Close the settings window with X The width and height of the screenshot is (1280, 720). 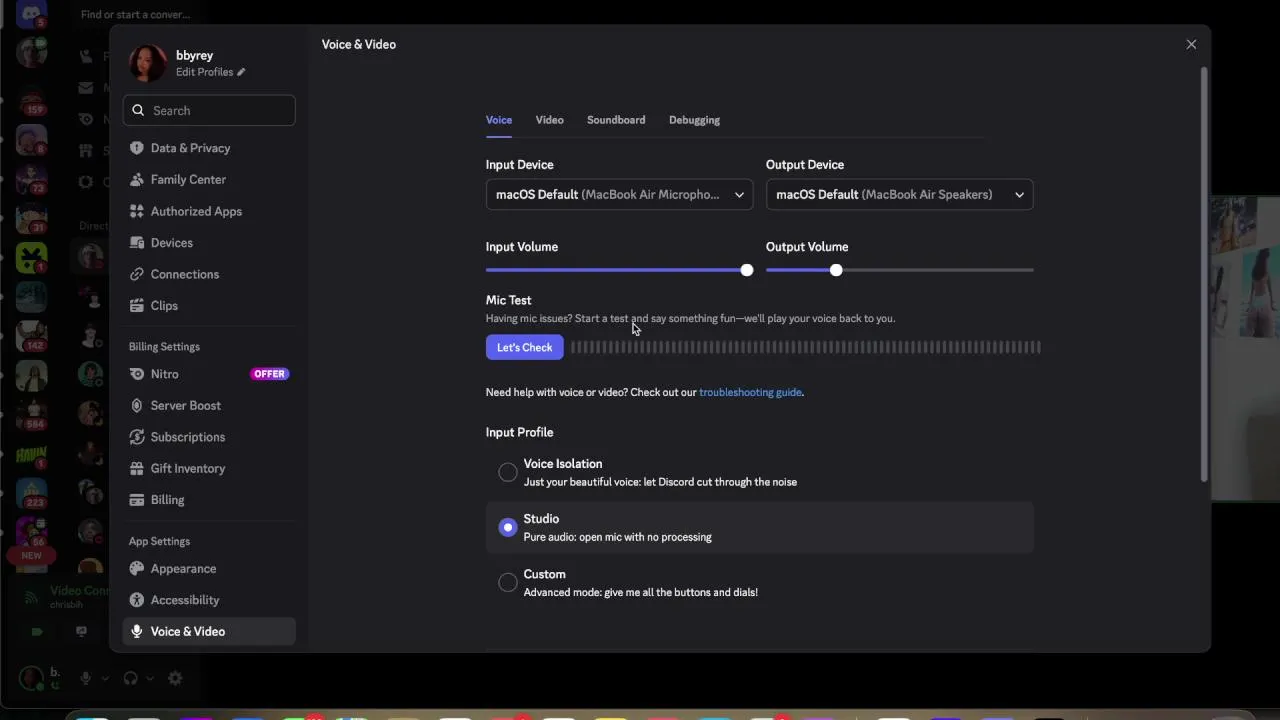(1191, 44)
